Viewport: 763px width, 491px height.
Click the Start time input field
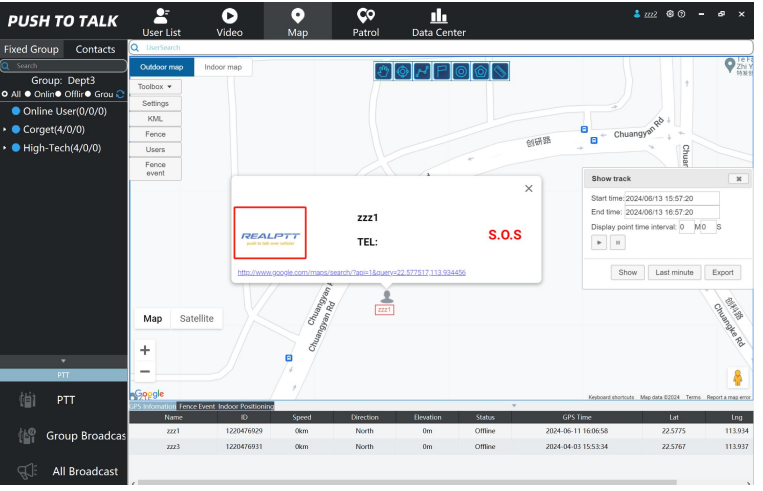(671, 198)
